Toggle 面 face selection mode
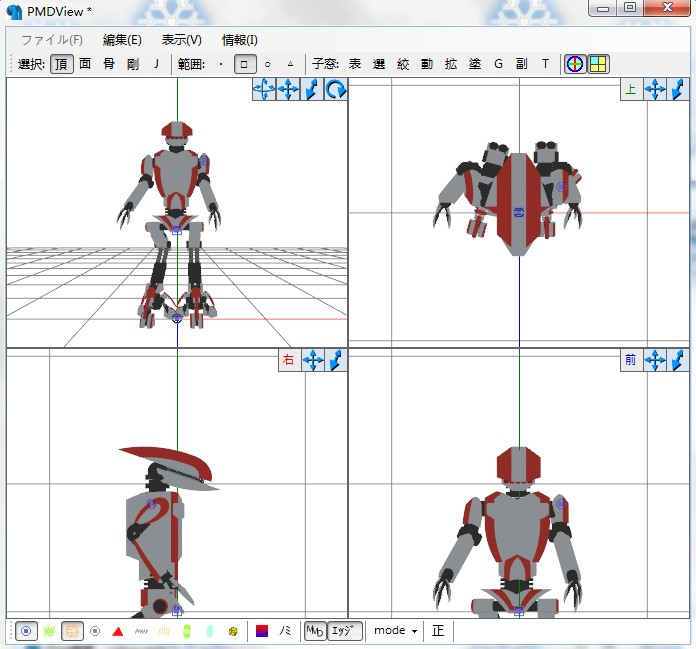 [x=85, y=64]
